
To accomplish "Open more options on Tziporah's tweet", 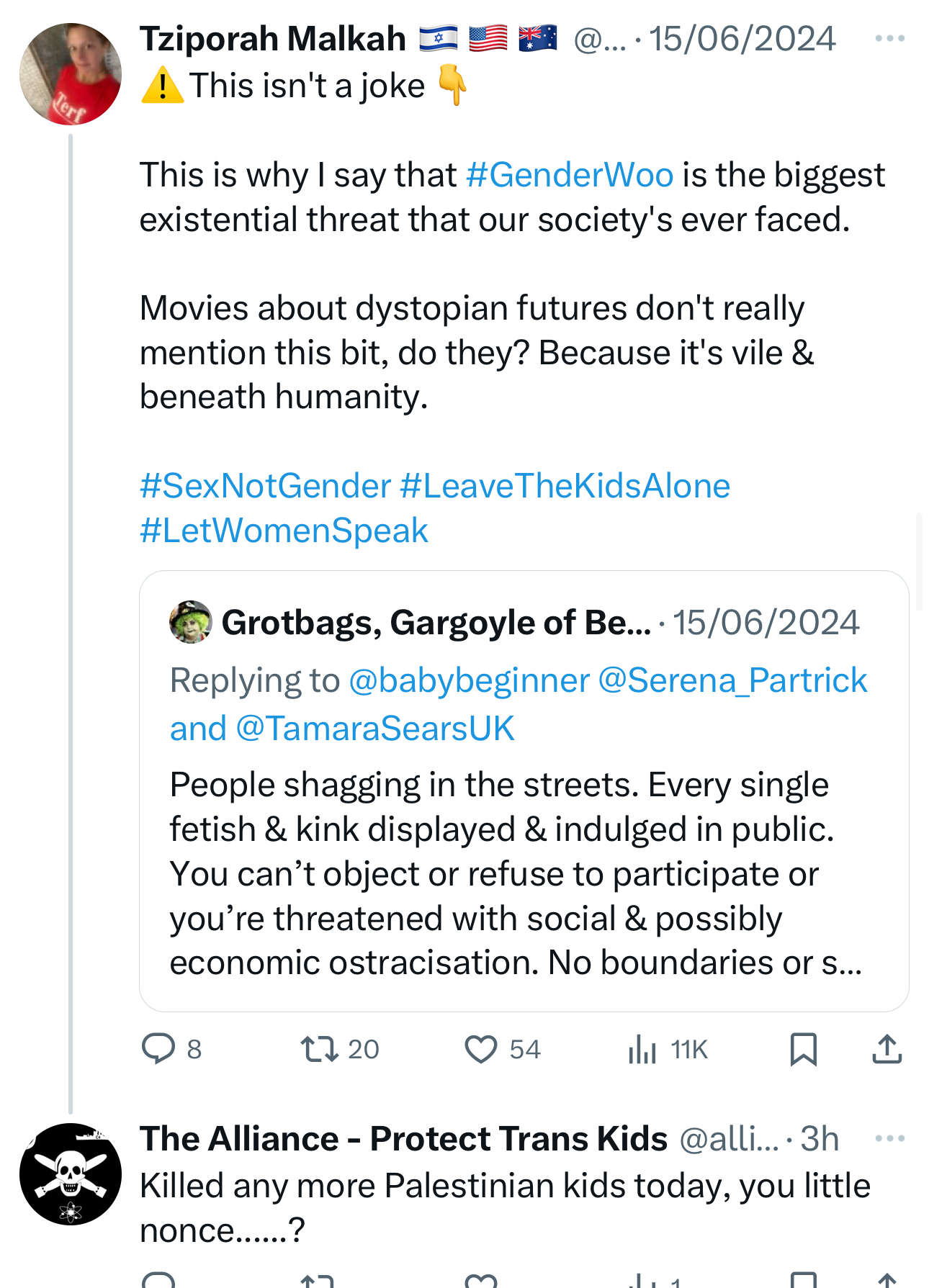I will [x=889, y=38].
